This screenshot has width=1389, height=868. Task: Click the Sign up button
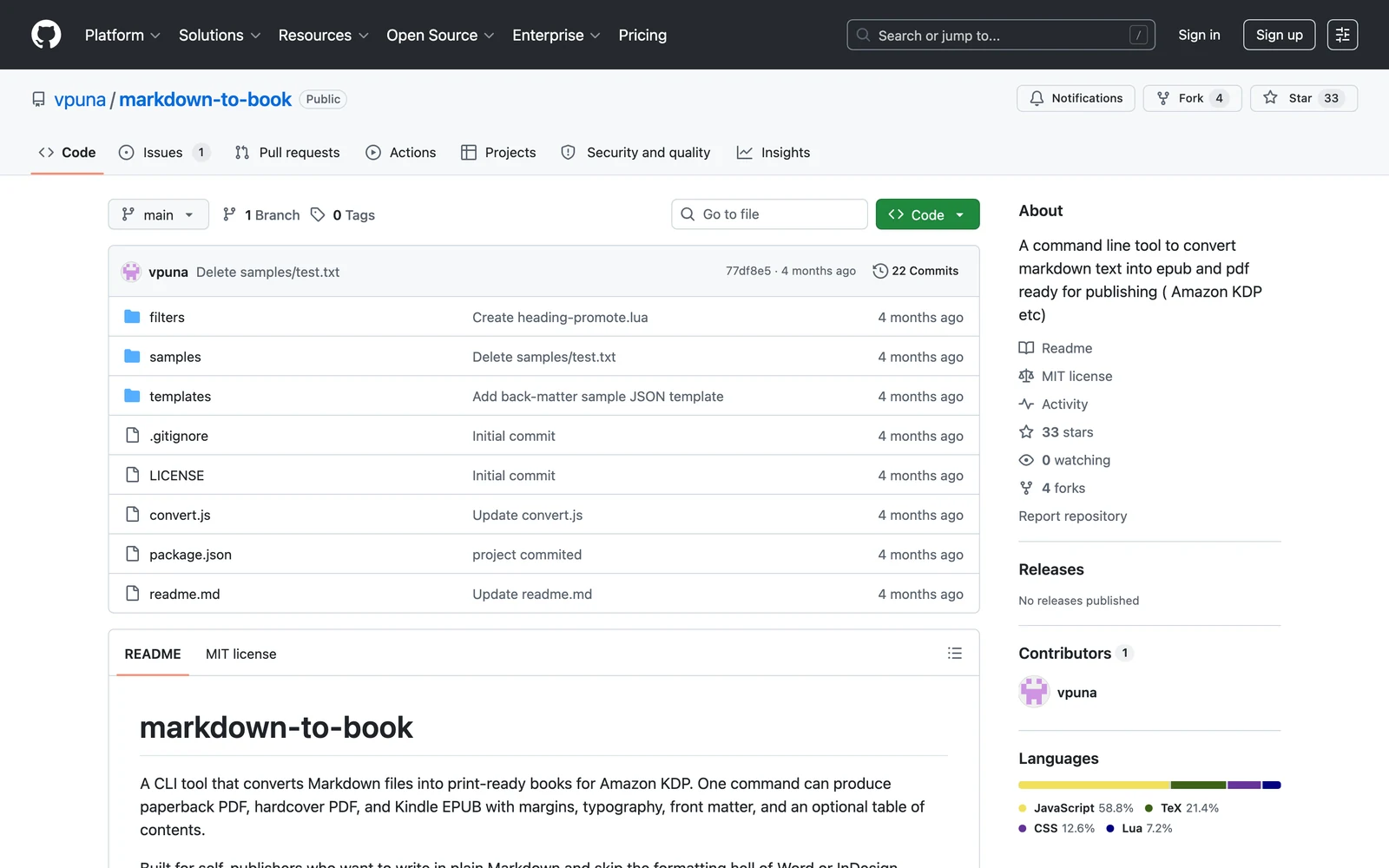coord(1279,35)
